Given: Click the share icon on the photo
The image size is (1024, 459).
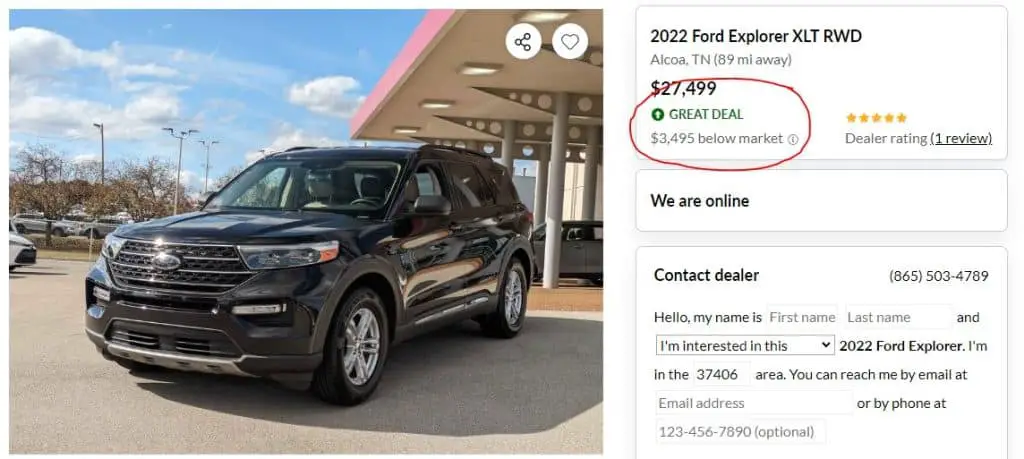Looking at the screenshot, I should click(523, 41).
